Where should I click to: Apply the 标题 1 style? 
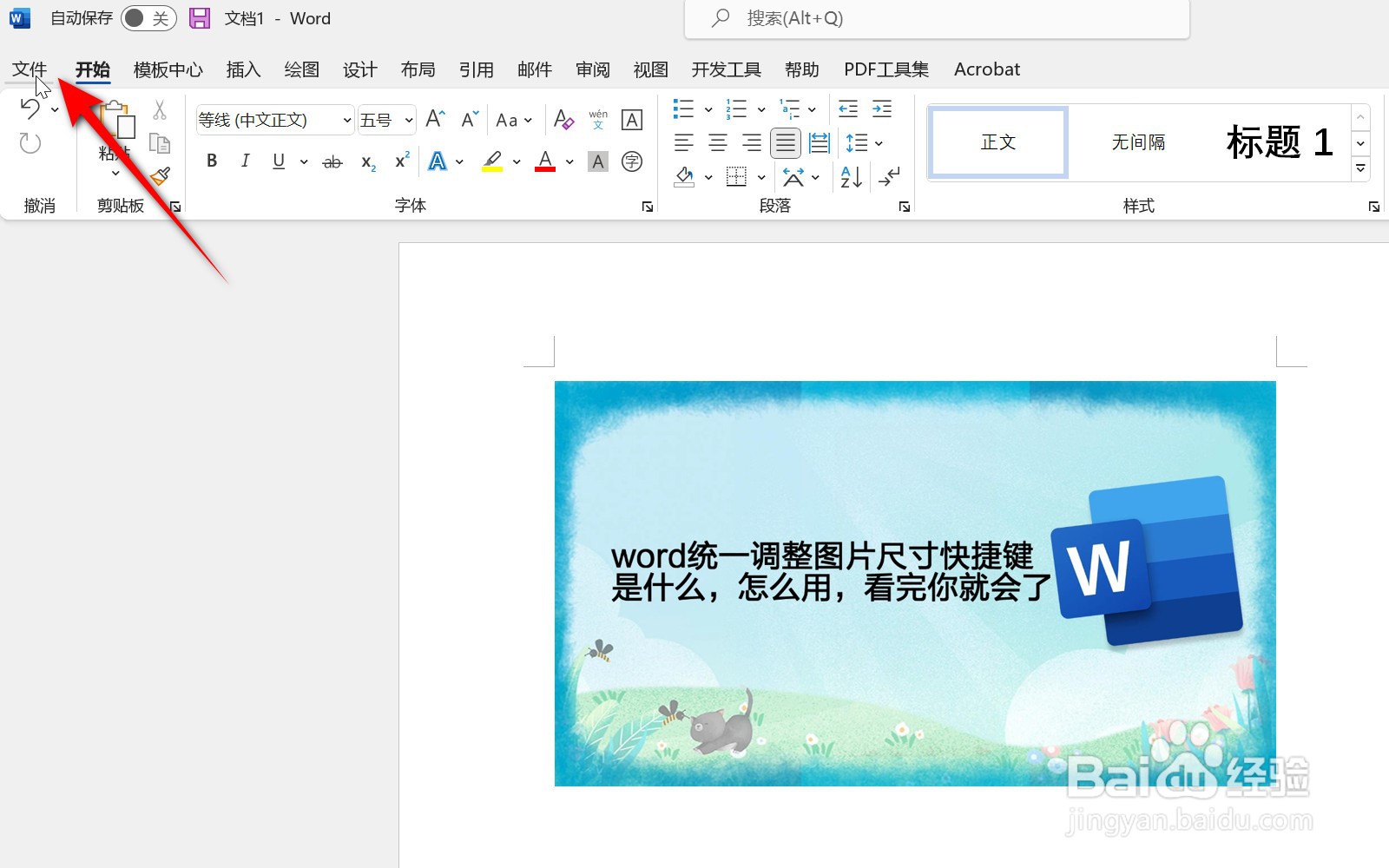click(x=1279, y=142)
